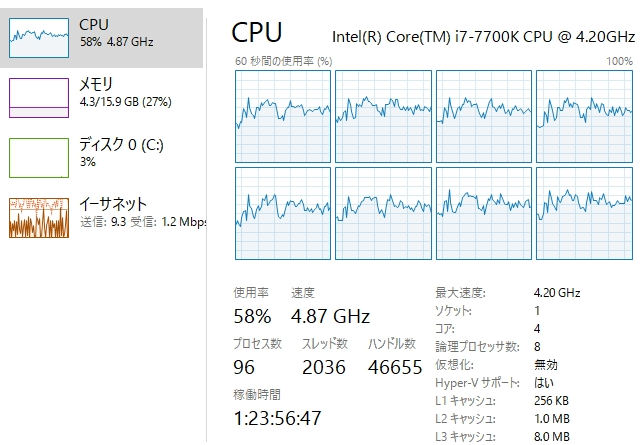This screenshot has height=445, width=642.
Task: Click the bottom-left logical processor graph
Action: (x=282, y=213)
